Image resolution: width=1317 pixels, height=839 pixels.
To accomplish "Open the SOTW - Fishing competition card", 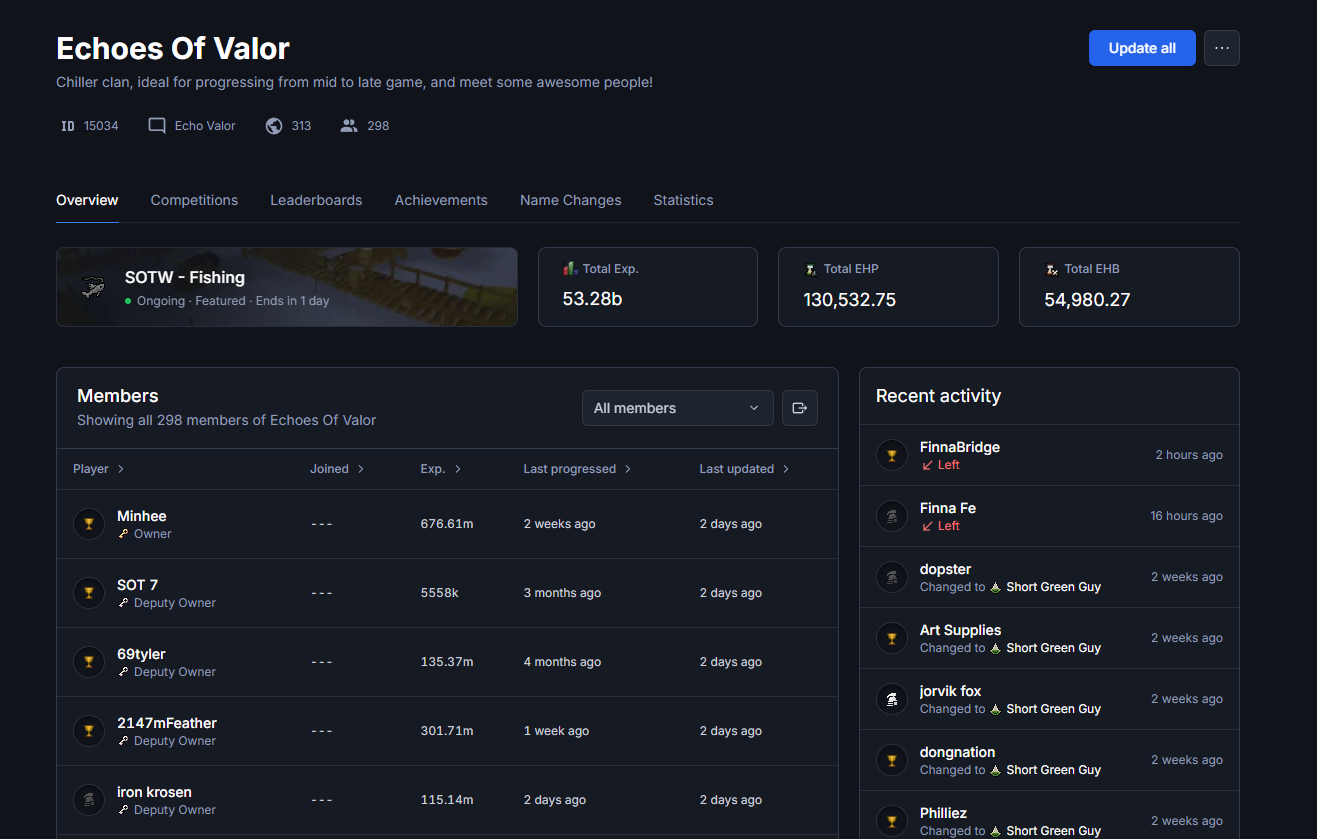I will pyautogui.click(x=287, y=287).
